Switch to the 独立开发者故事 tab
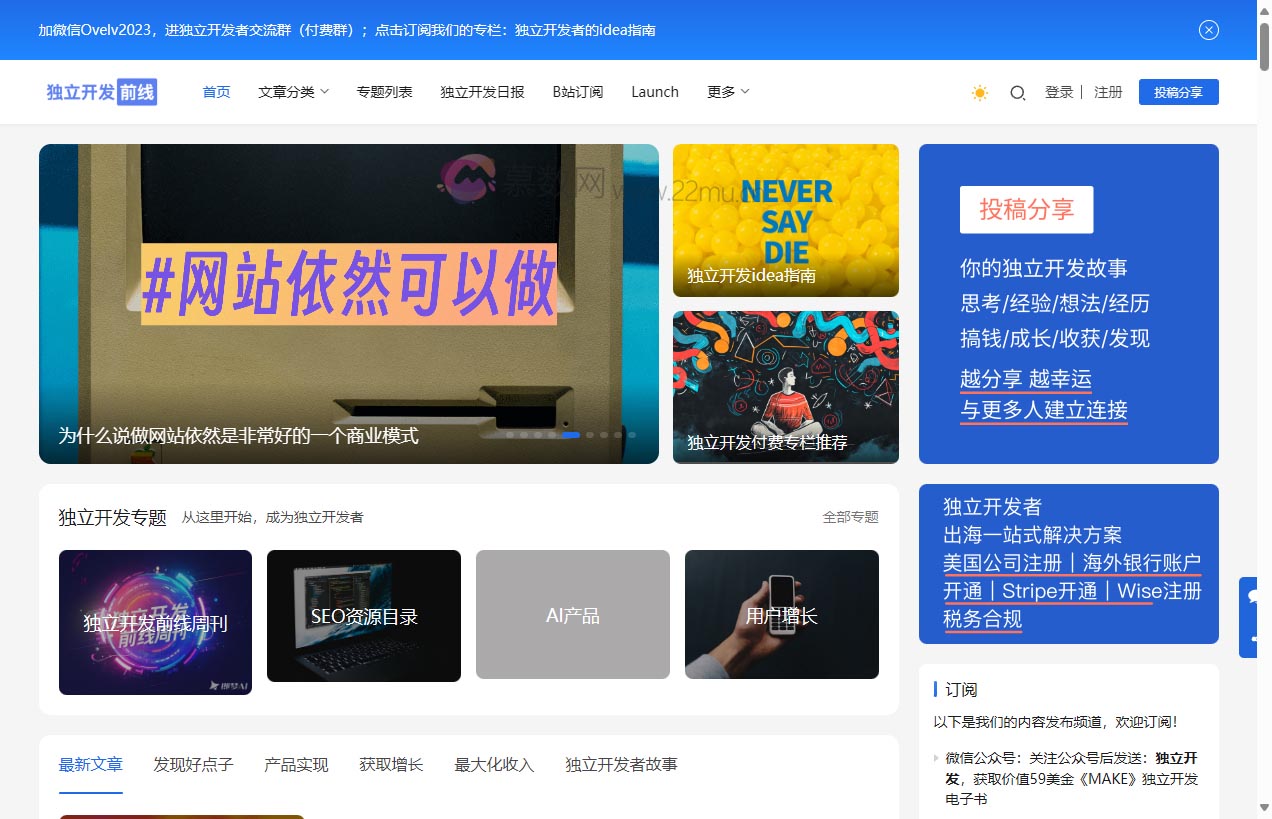The image size is (1272, 819). (x=621, y=764)
